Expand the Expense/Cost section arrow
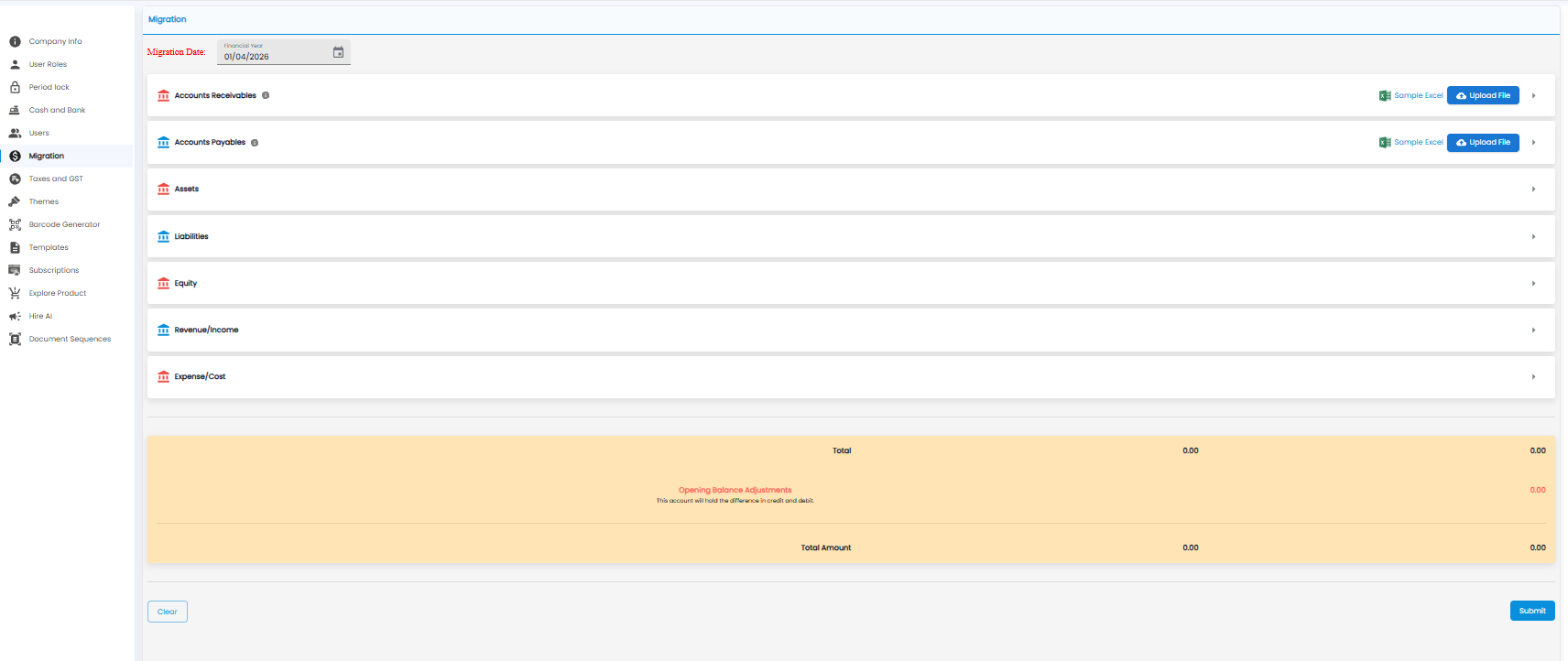The image size is (1568, 661). 1533,377
